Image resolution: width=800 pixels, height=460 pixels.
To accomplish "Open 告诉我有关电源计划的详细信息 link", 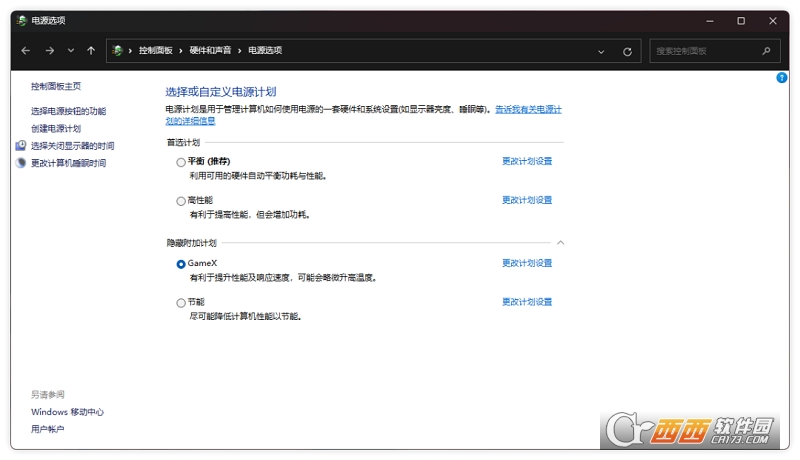I will (x=528, y=109).
